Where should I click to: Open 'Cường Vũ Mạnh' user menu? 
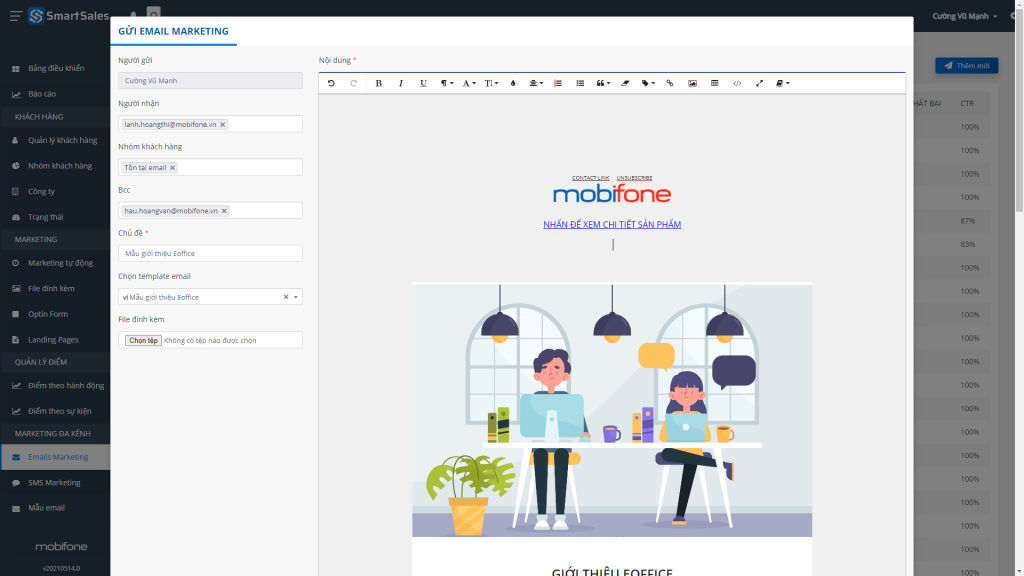(x=964, y=16)
